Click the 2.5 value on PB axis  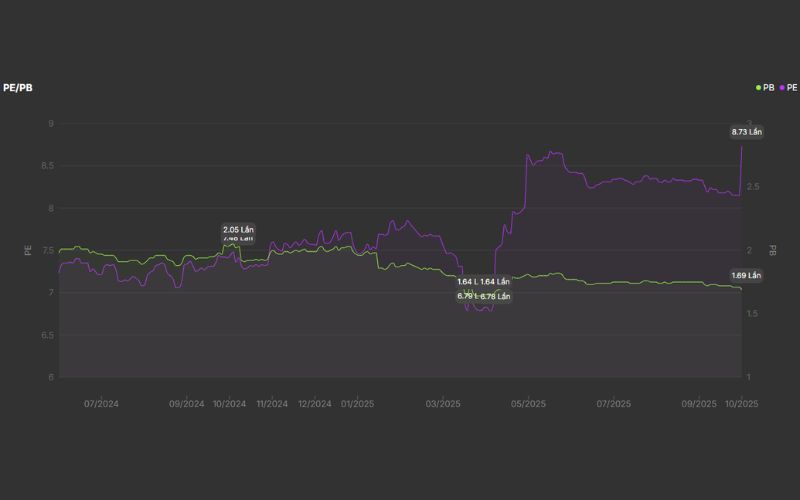click(x=754, y=187)
